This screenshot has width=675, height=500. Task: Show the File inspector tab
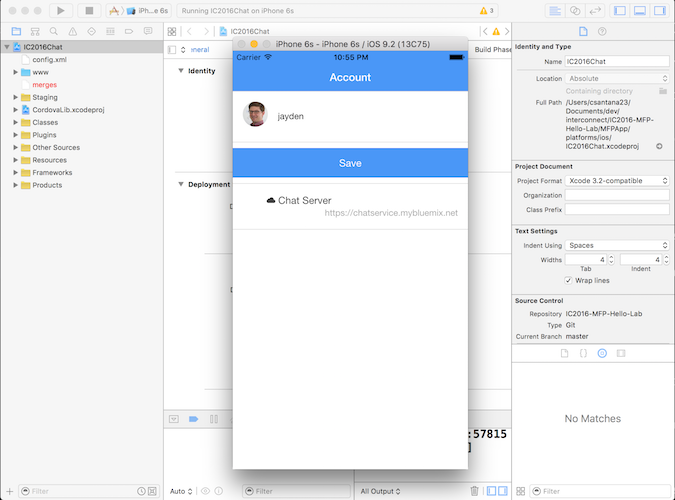[x=583, y=31]
